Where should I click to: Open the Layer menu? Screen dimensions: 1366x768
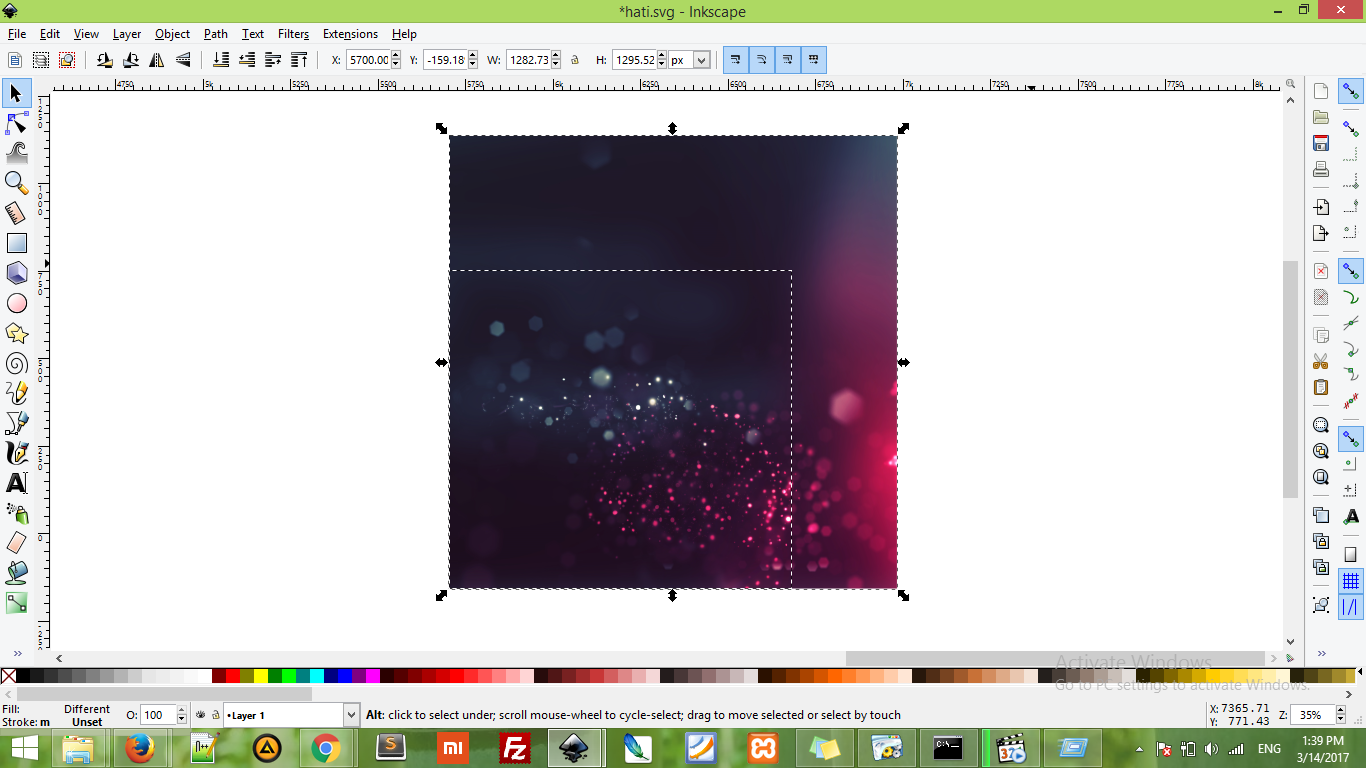[127, 34]
